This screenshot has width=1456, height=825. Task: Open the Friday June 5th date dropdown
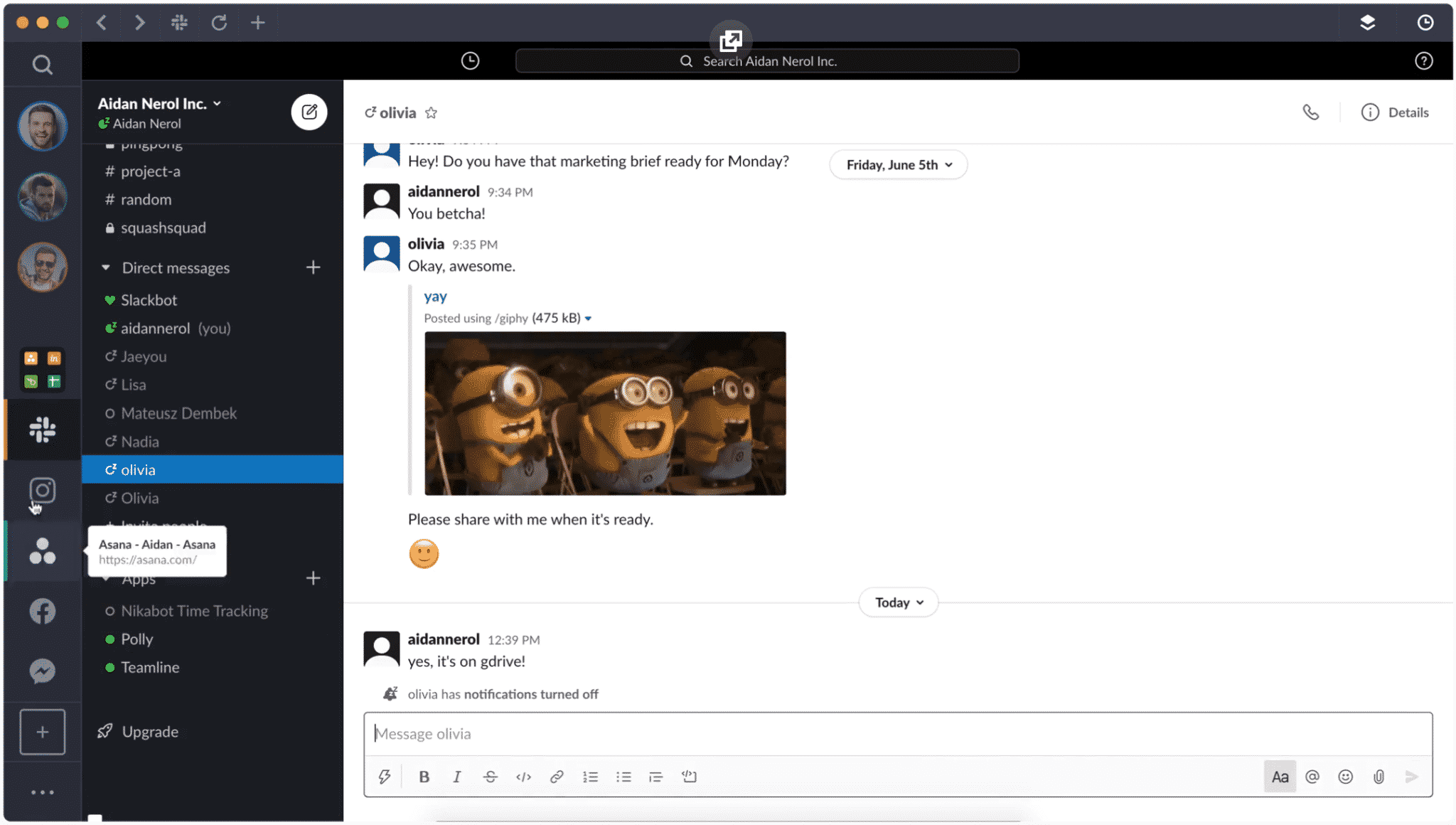[897, 164]
